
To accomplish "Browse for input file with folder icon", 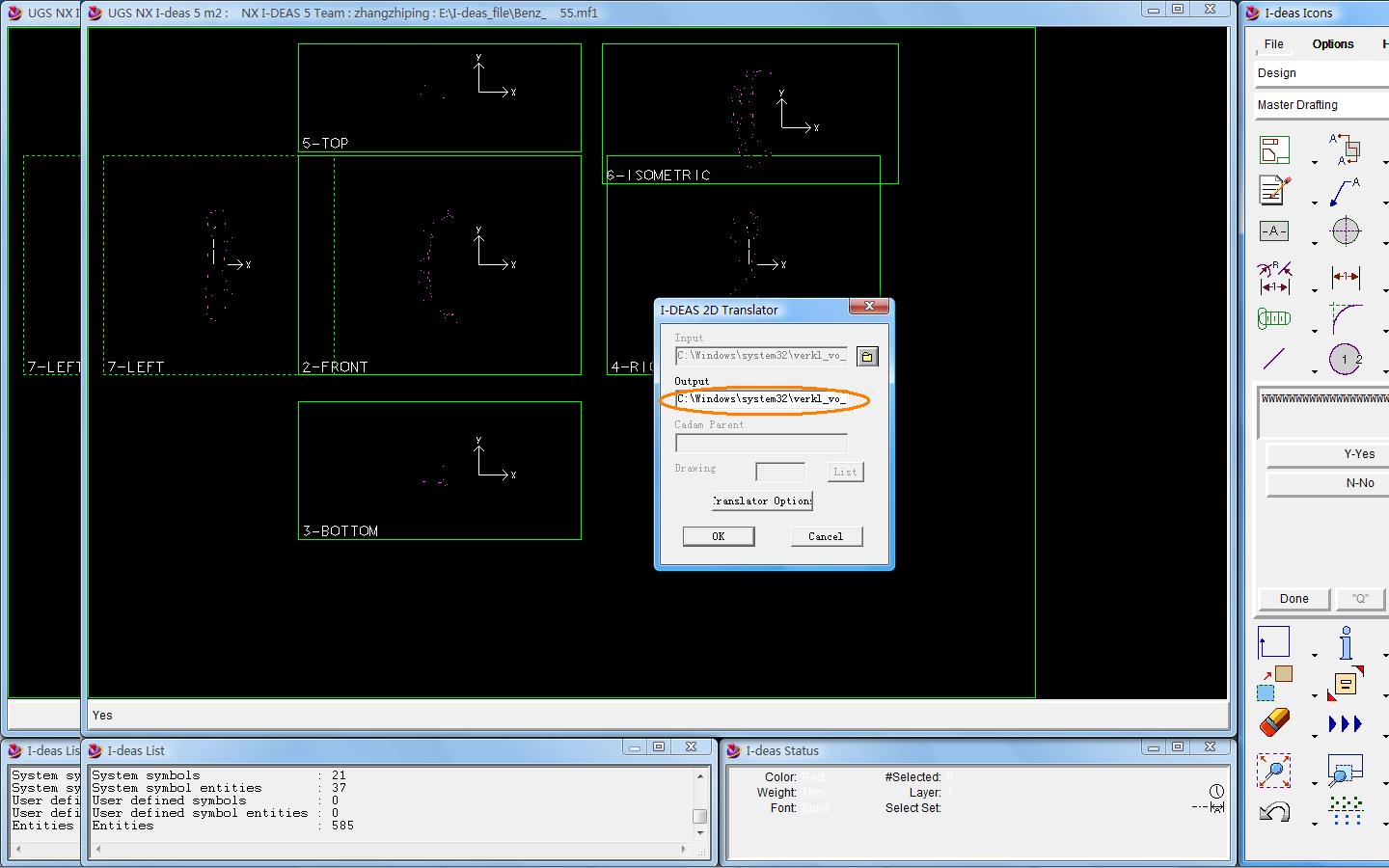I will [x=867, y=357].
